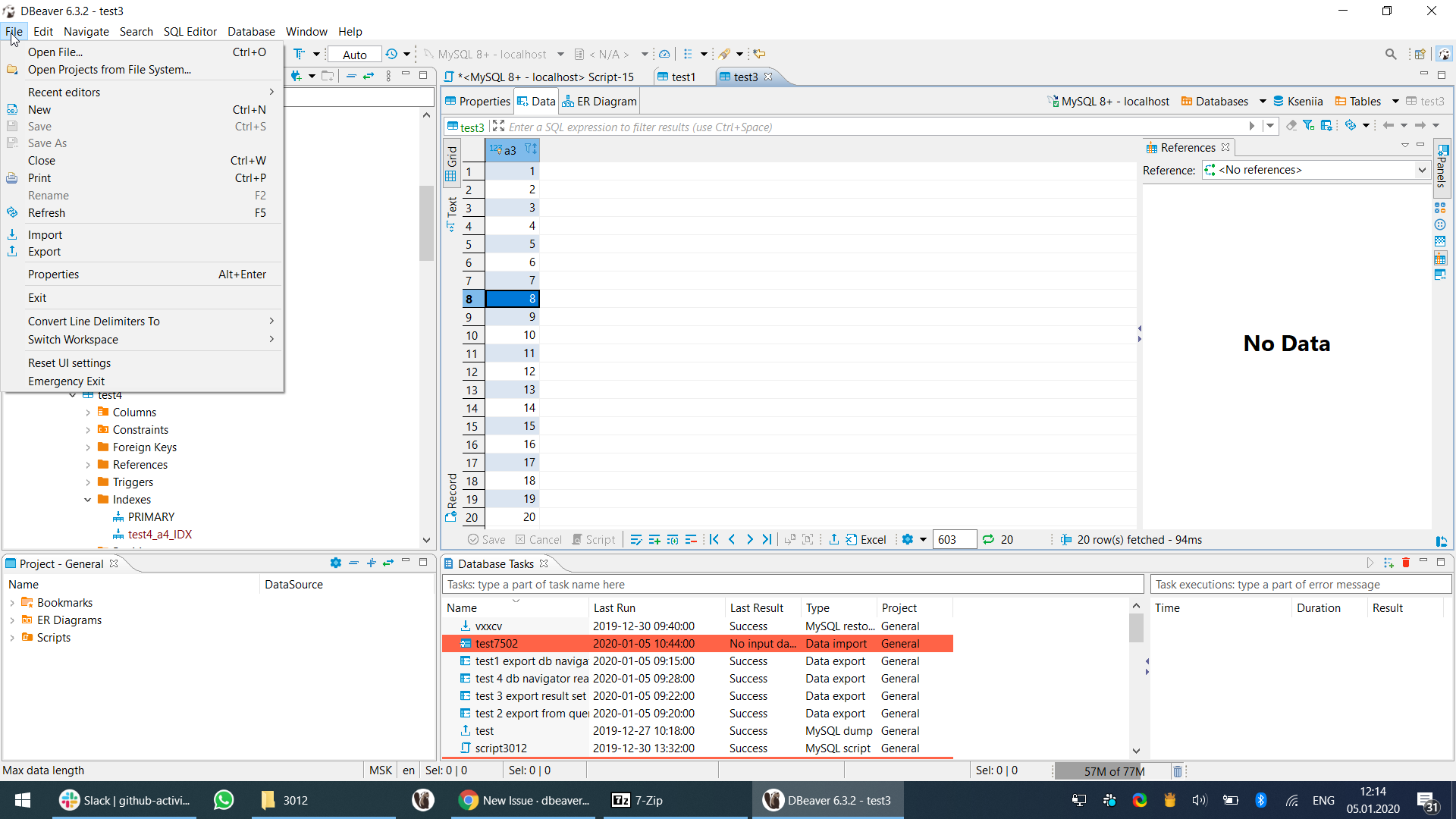The width and height of the screenshot is (1456, 819).
Task: Click the Script button below the grid
Action: point(598,539)
